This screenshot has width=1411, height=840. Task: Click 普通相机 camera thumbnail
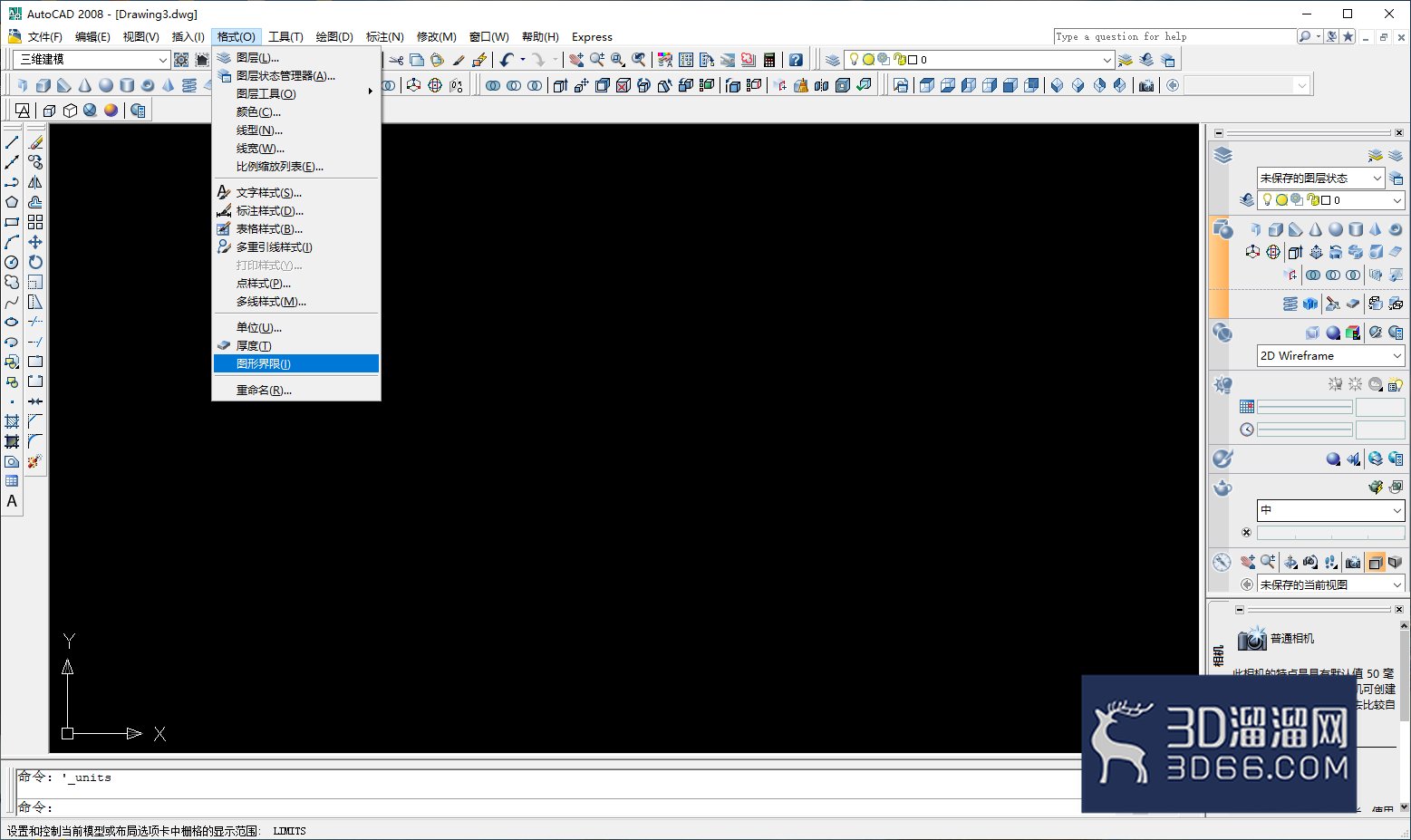click(x=1252, y=638)
